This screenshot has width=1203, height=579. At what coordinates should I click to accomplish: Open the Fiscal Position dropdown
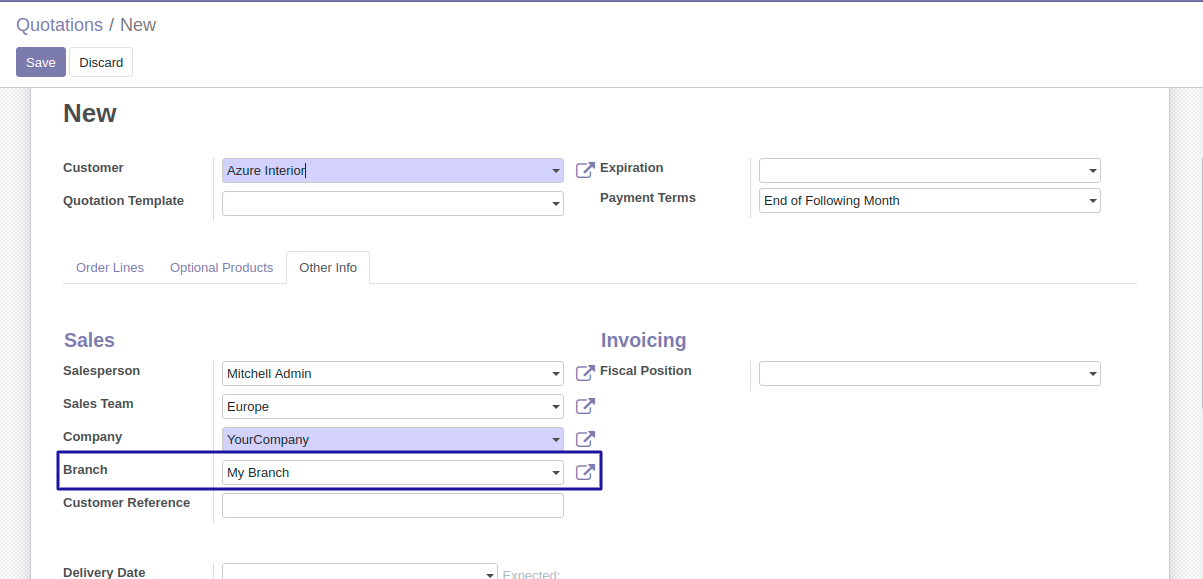point(1092,374)
